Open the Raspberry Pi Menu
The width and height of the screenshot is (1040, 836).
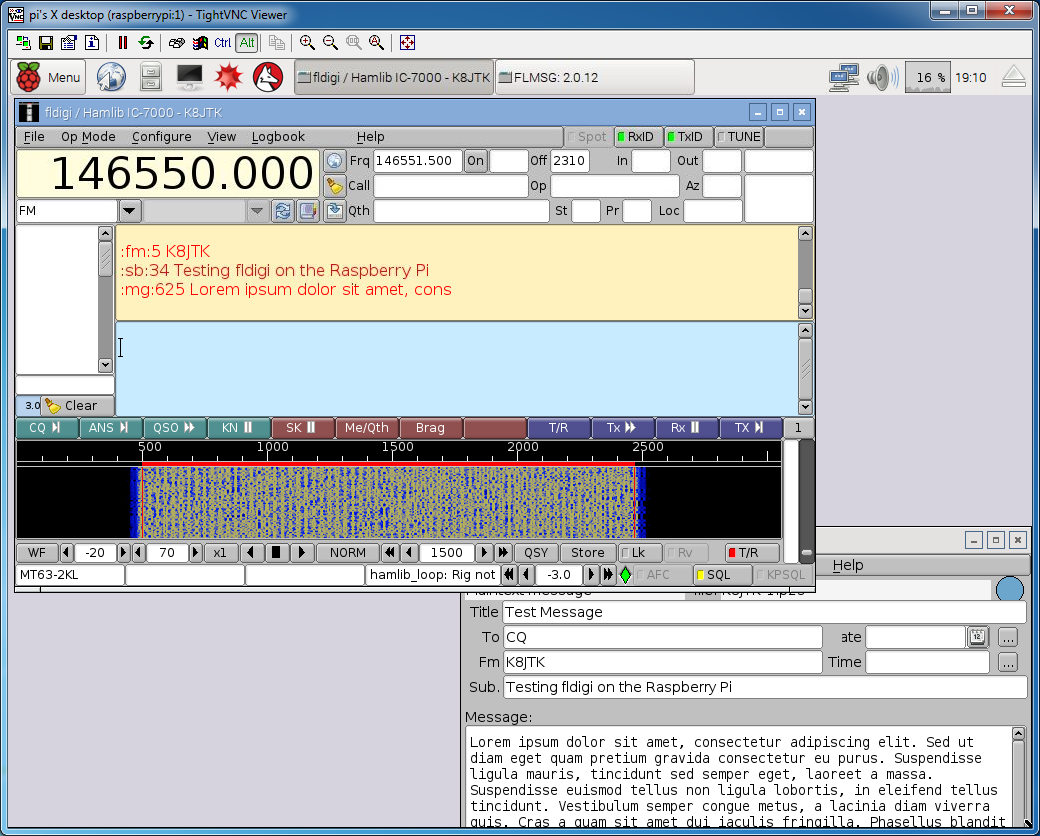click(x=48, y=78)
